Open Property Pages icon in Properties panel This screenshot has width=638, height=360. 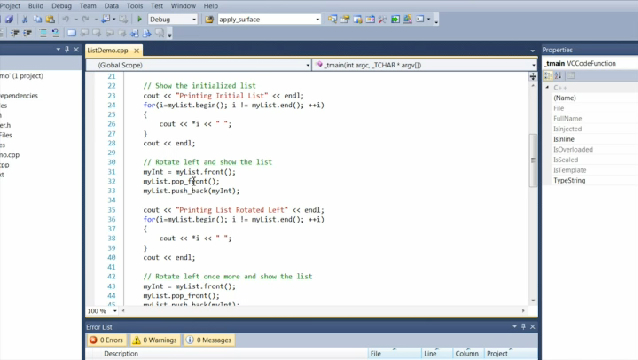pyautogui.click(x=571, y=76)
